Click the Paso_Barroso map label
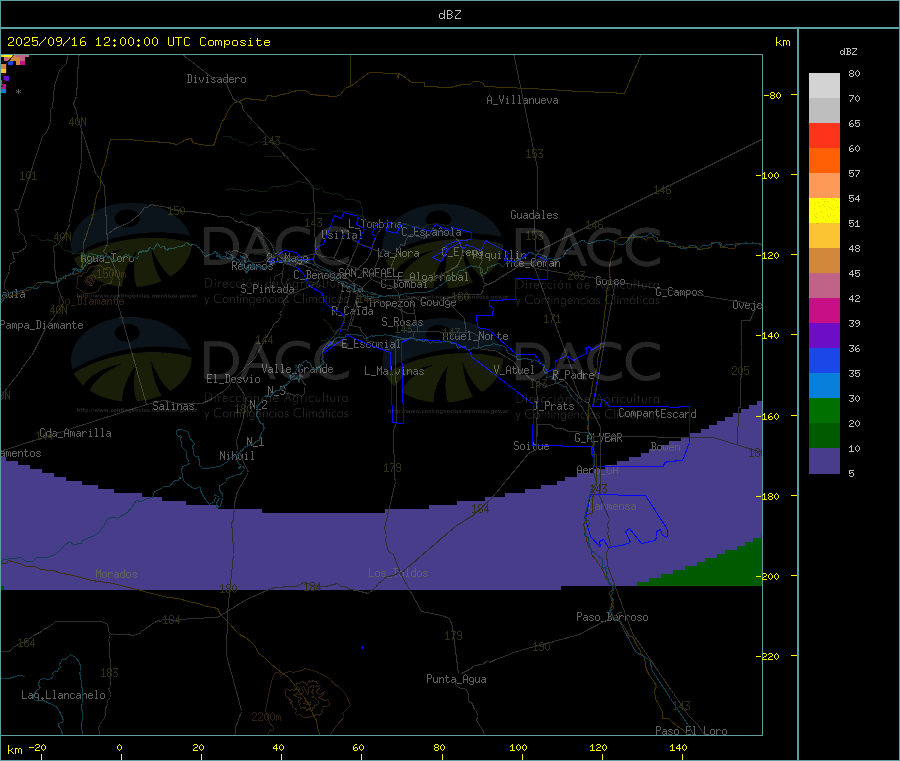Screen dimensions: 900x761 (x=612, y=617)
